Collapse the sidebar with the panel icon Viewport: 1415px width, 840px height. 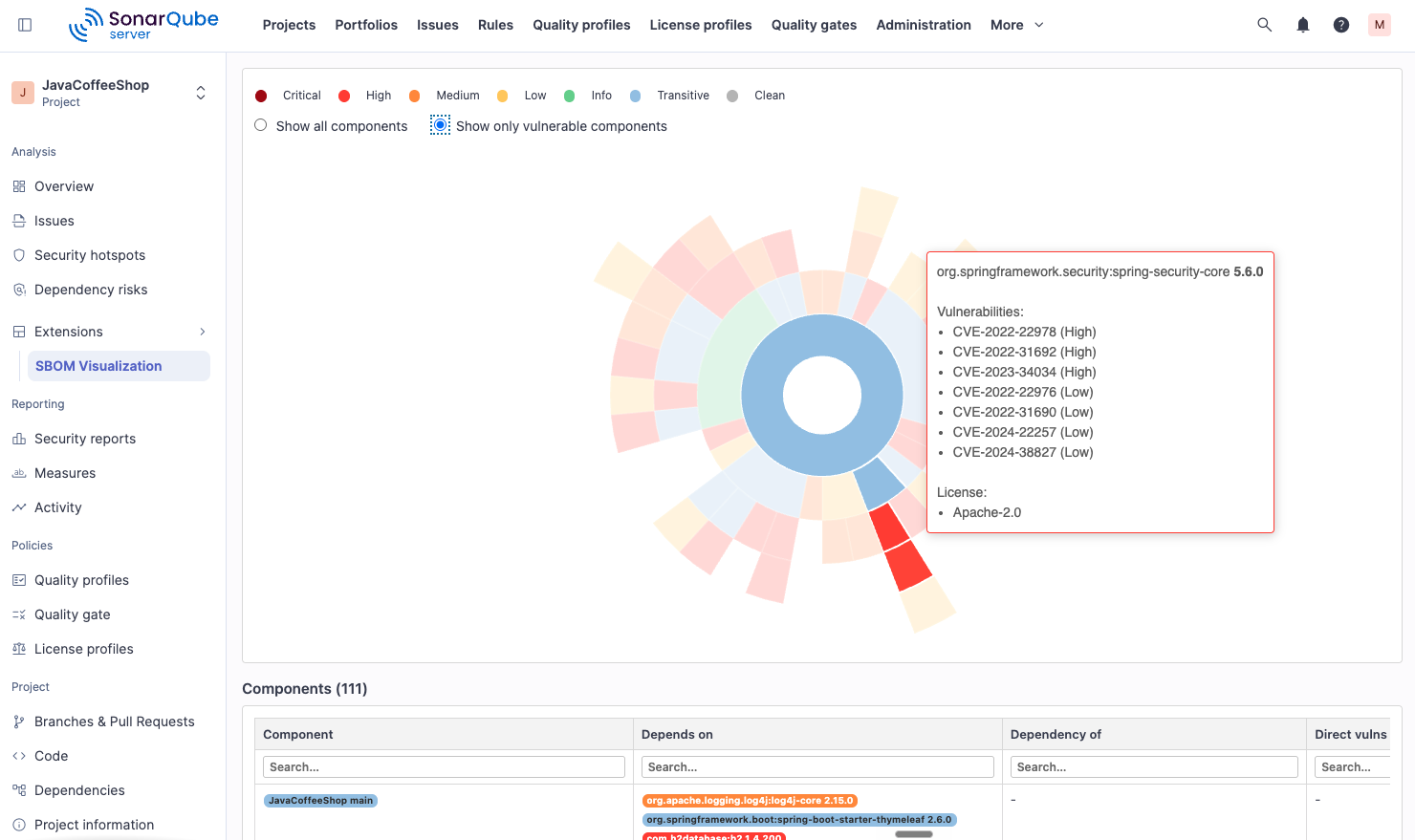(25, 25)
